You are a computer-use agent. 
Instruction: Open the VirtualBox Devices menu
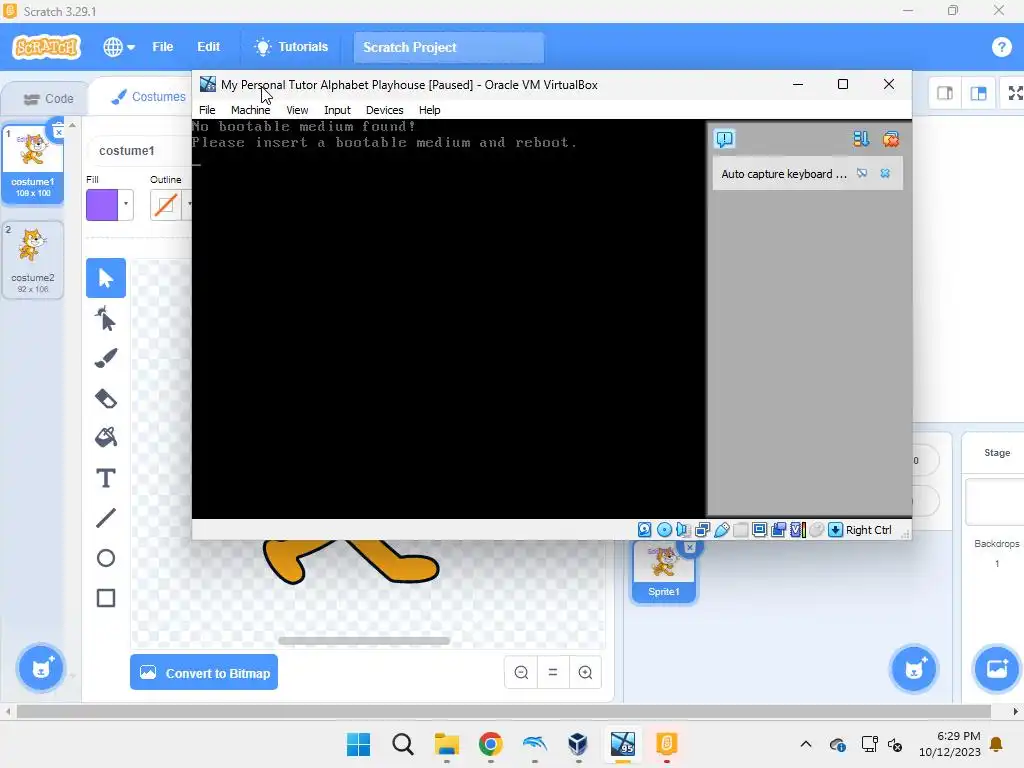(384, 110)
